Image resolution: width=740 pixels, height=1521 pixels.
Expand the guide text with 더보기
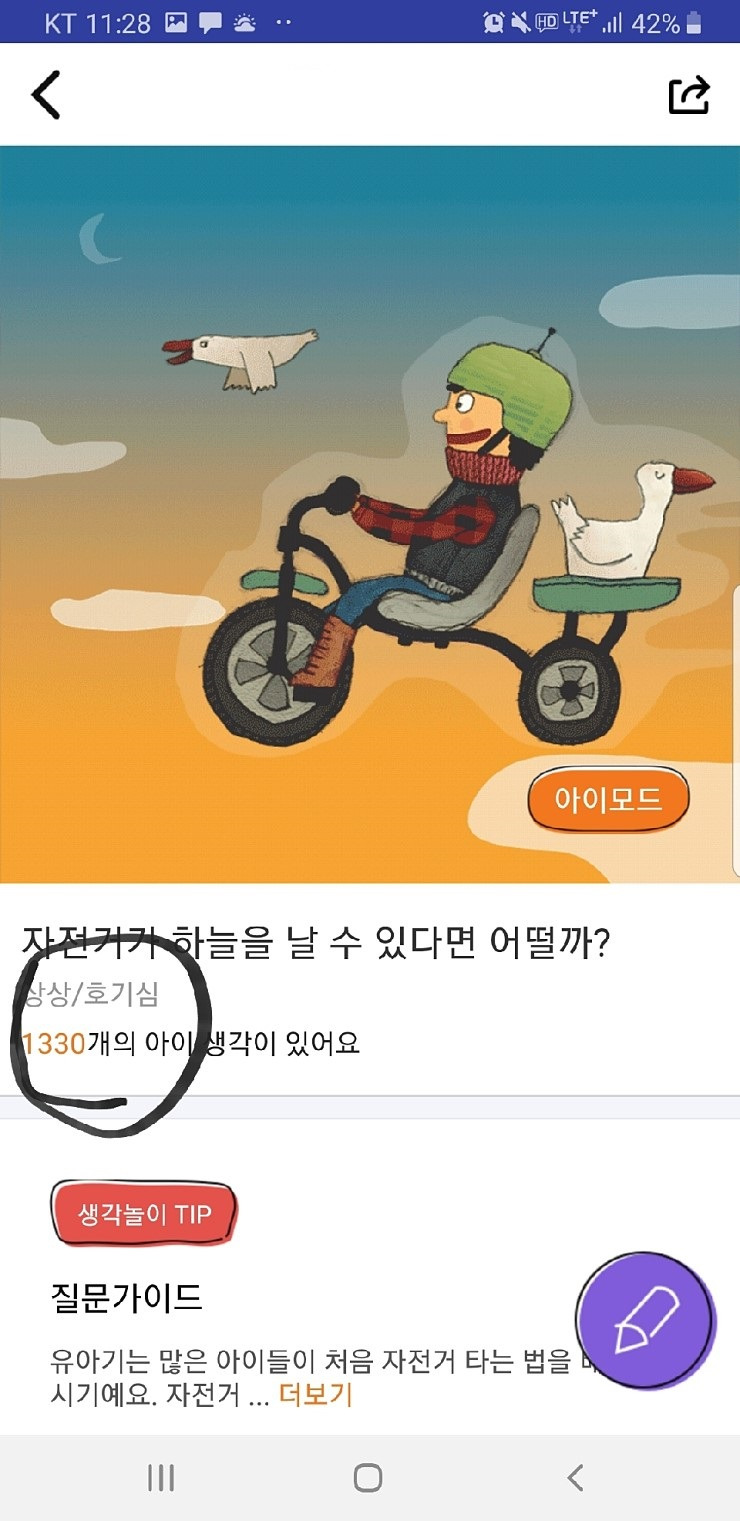pos(316,1395)
